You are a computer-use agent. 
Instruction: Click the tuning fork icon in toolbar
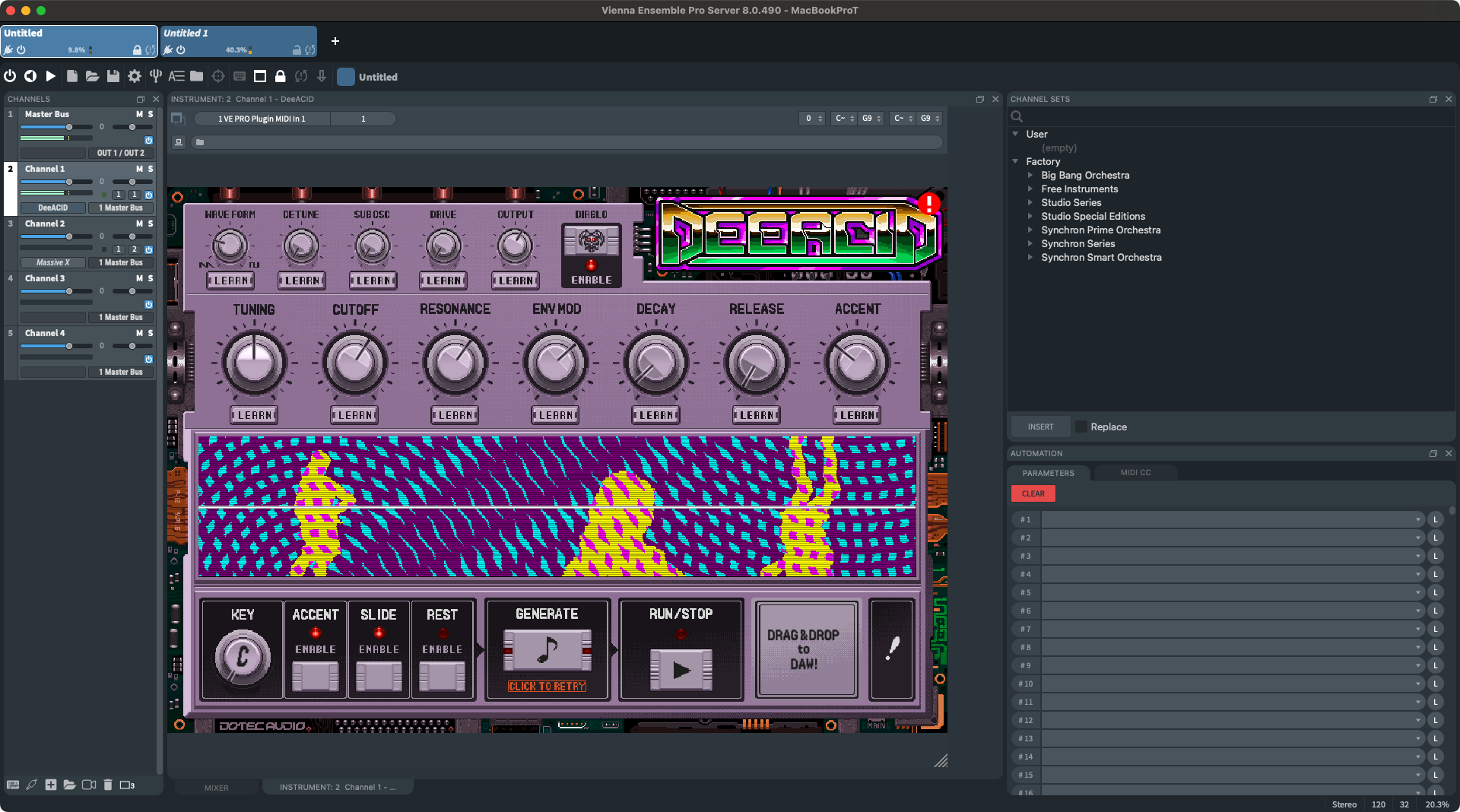click(x=155, y=76)
